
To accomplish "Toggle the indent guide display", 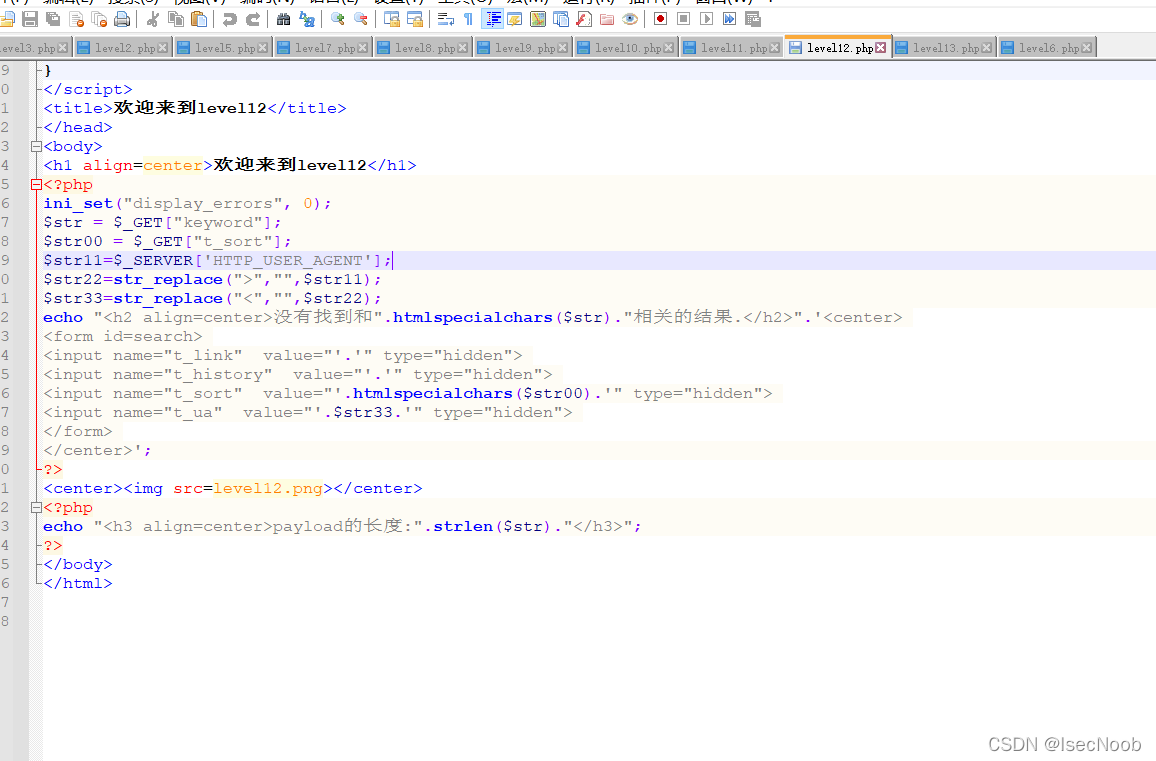I will [492, 18].
